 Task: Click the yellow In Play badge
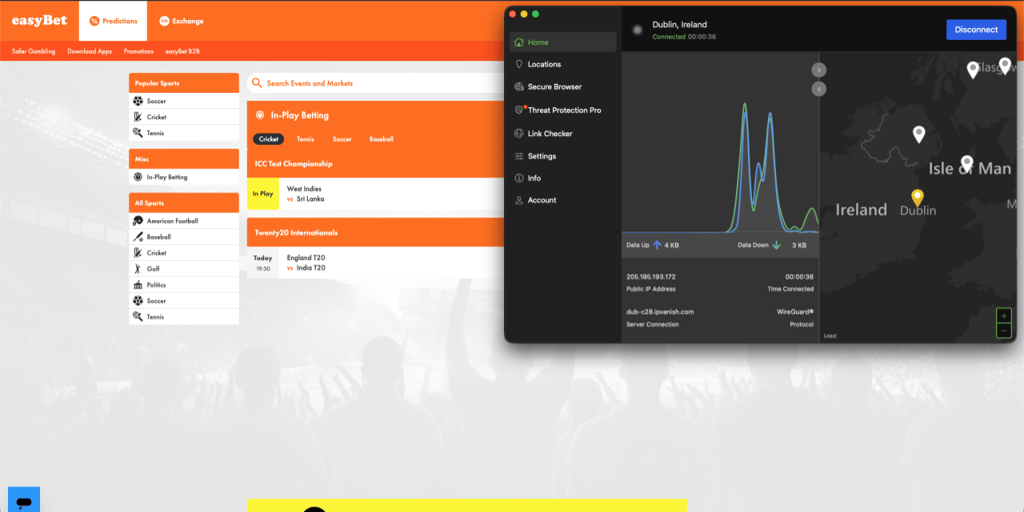(x=263, y=194)
